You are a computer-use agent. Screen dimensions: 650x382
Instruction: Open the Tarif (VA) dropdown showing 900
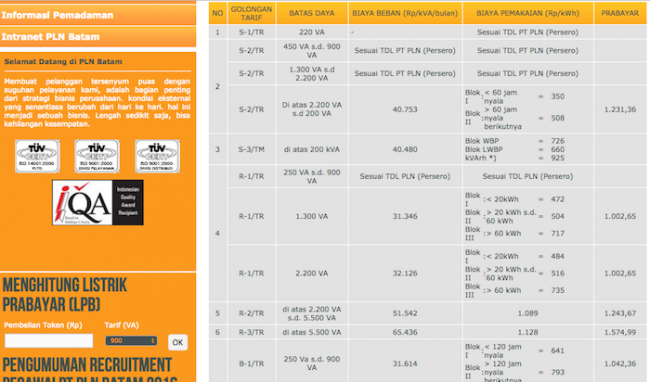click(x=131, y=341)
